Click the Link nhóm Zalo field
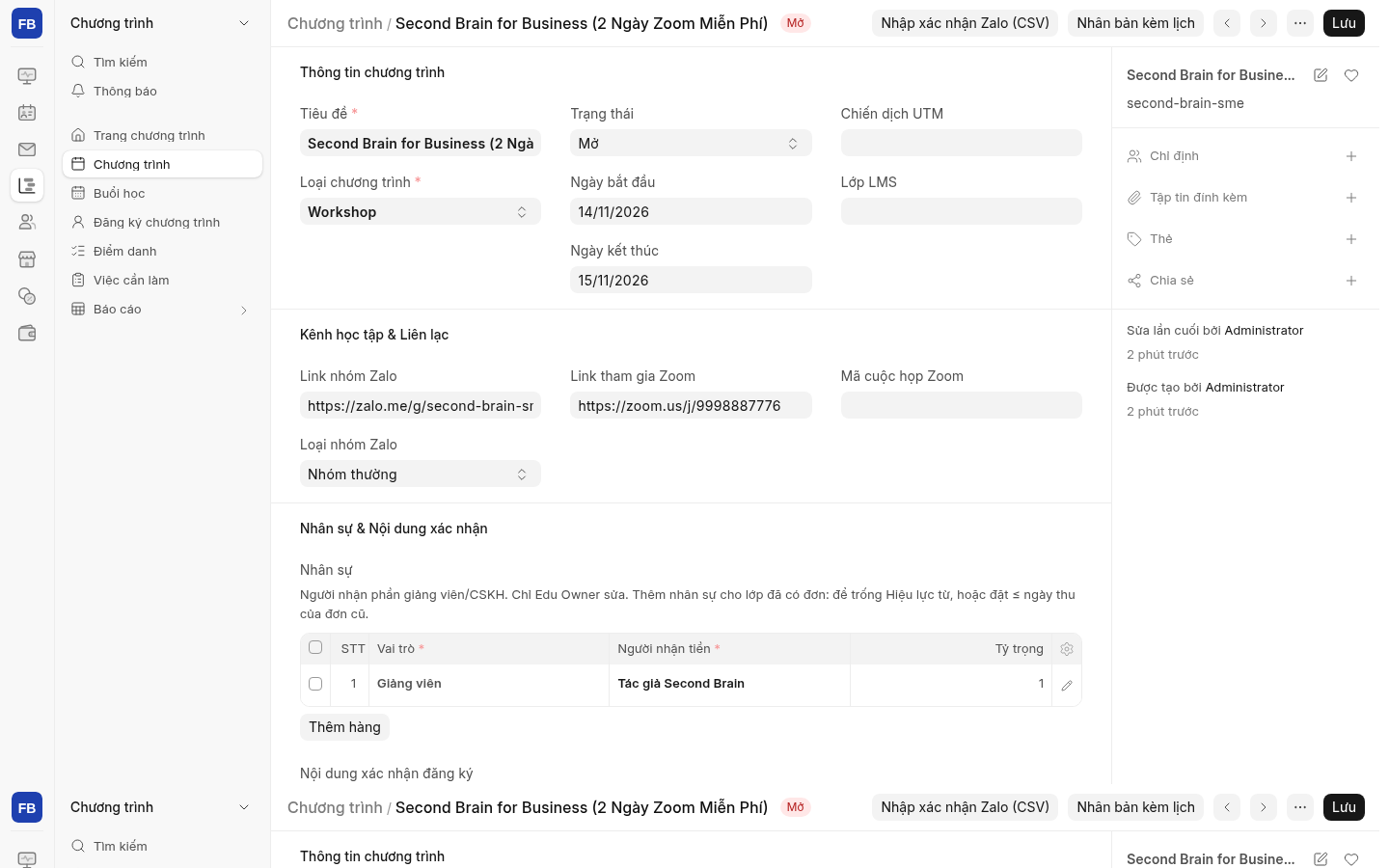 pos(421,406)
